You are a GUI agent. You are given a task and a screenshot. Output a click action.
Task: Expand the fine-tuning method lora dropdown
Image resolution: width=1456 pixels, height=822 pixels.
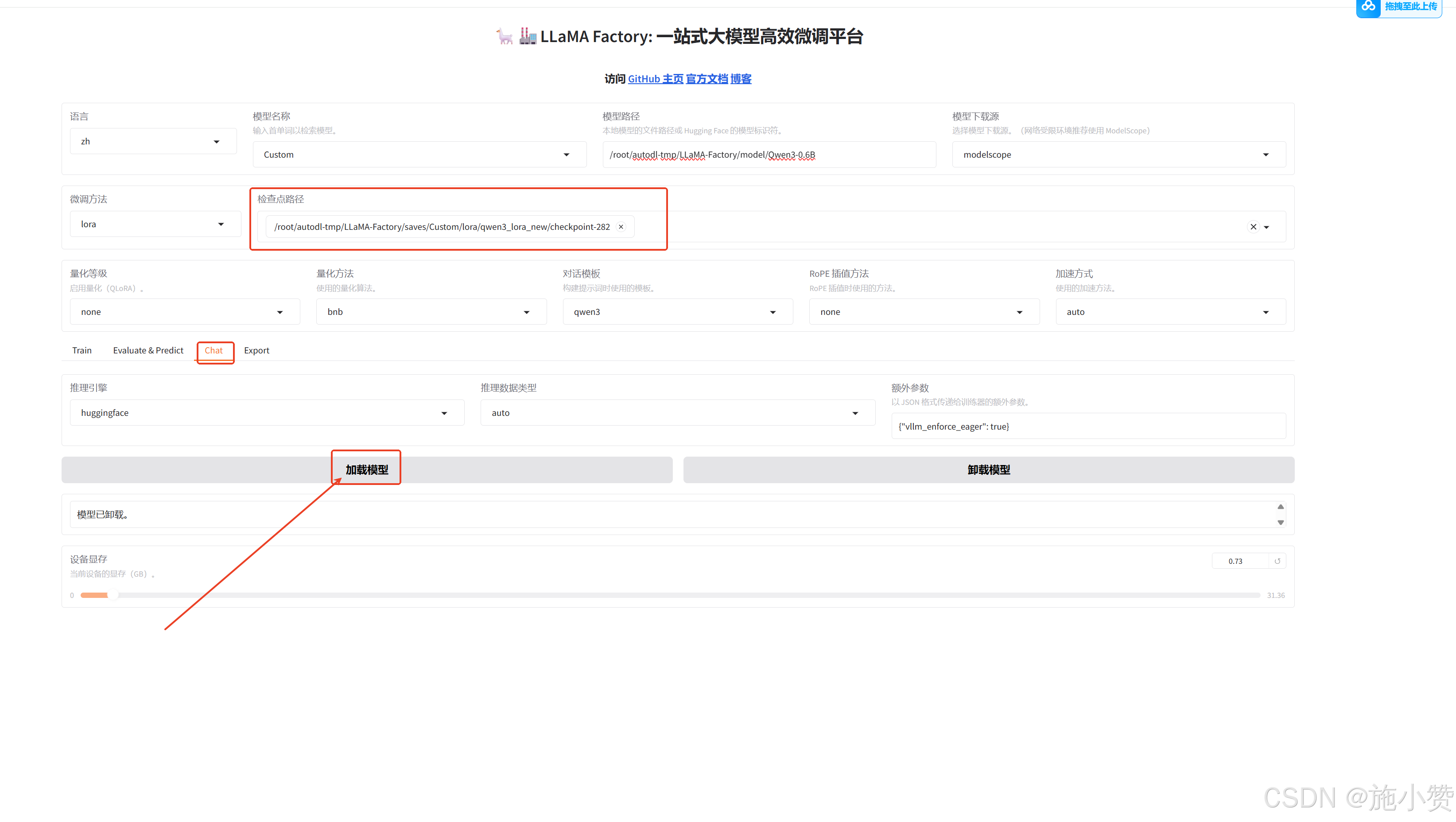[155, 224]
